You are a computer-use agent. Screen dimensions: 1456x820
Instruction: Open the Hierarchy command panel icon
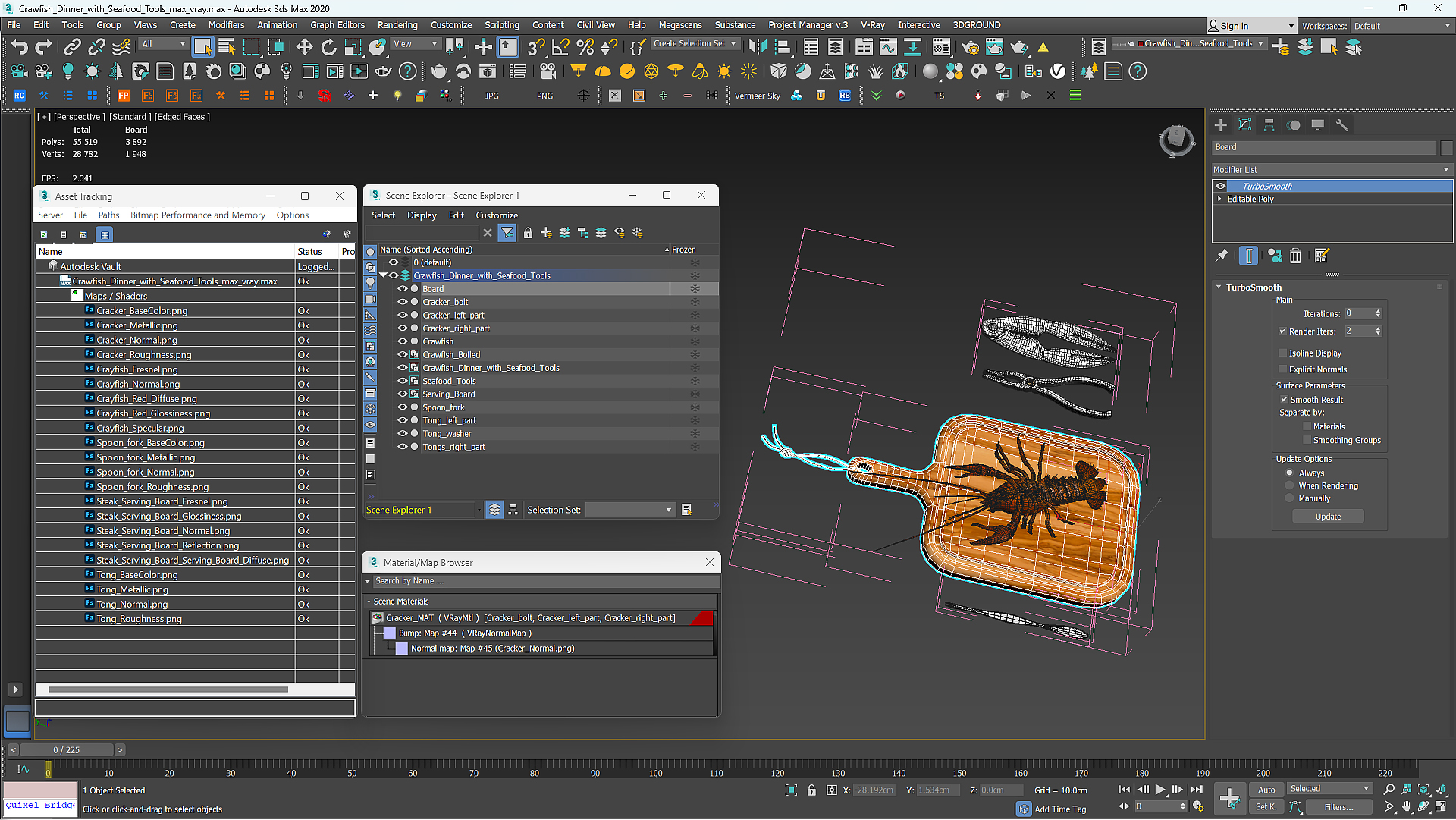[1269, 125]
